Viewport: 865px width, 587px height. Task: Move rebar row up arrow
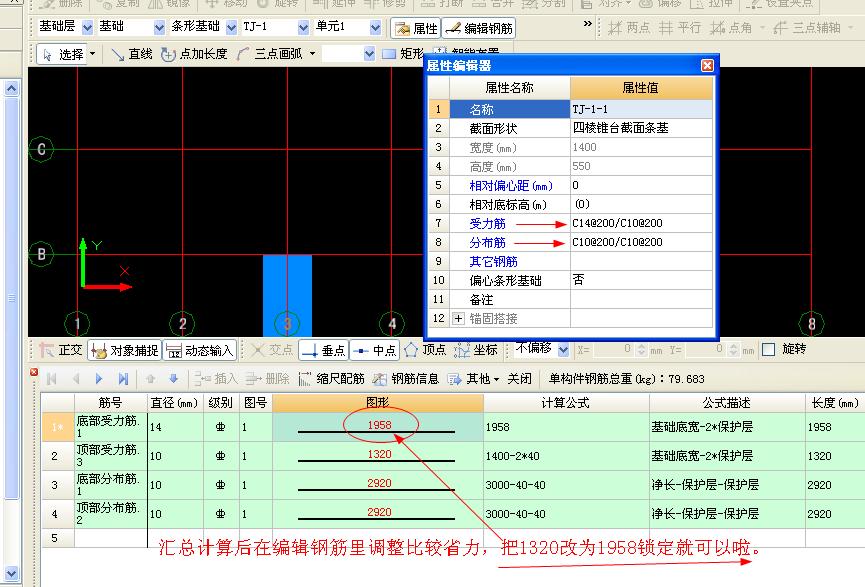(151, 378)
